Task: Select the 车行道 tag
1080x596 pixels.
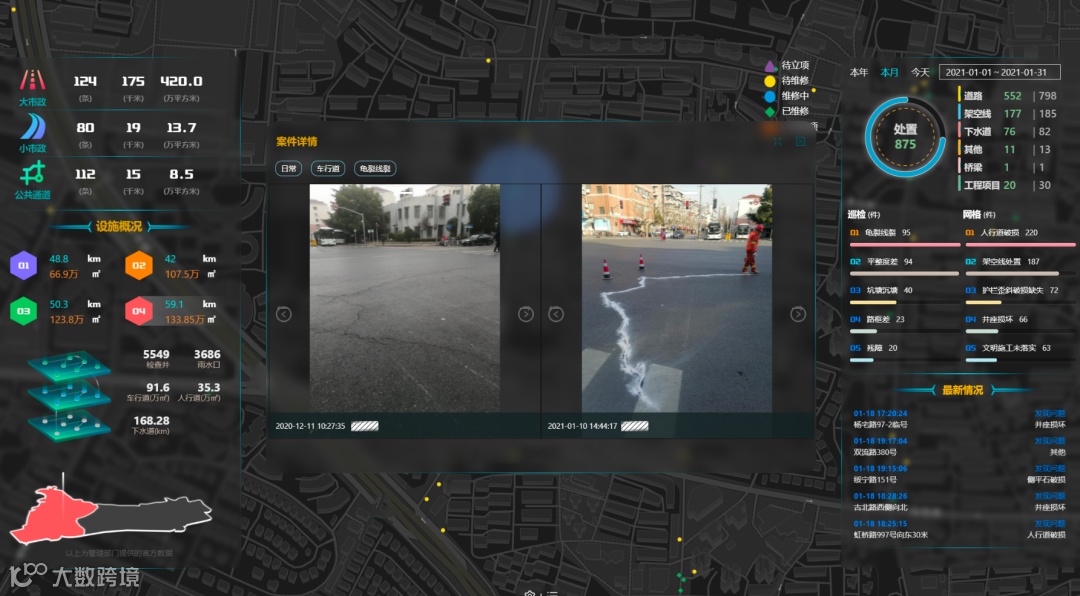Action: (x=328, y=169)
